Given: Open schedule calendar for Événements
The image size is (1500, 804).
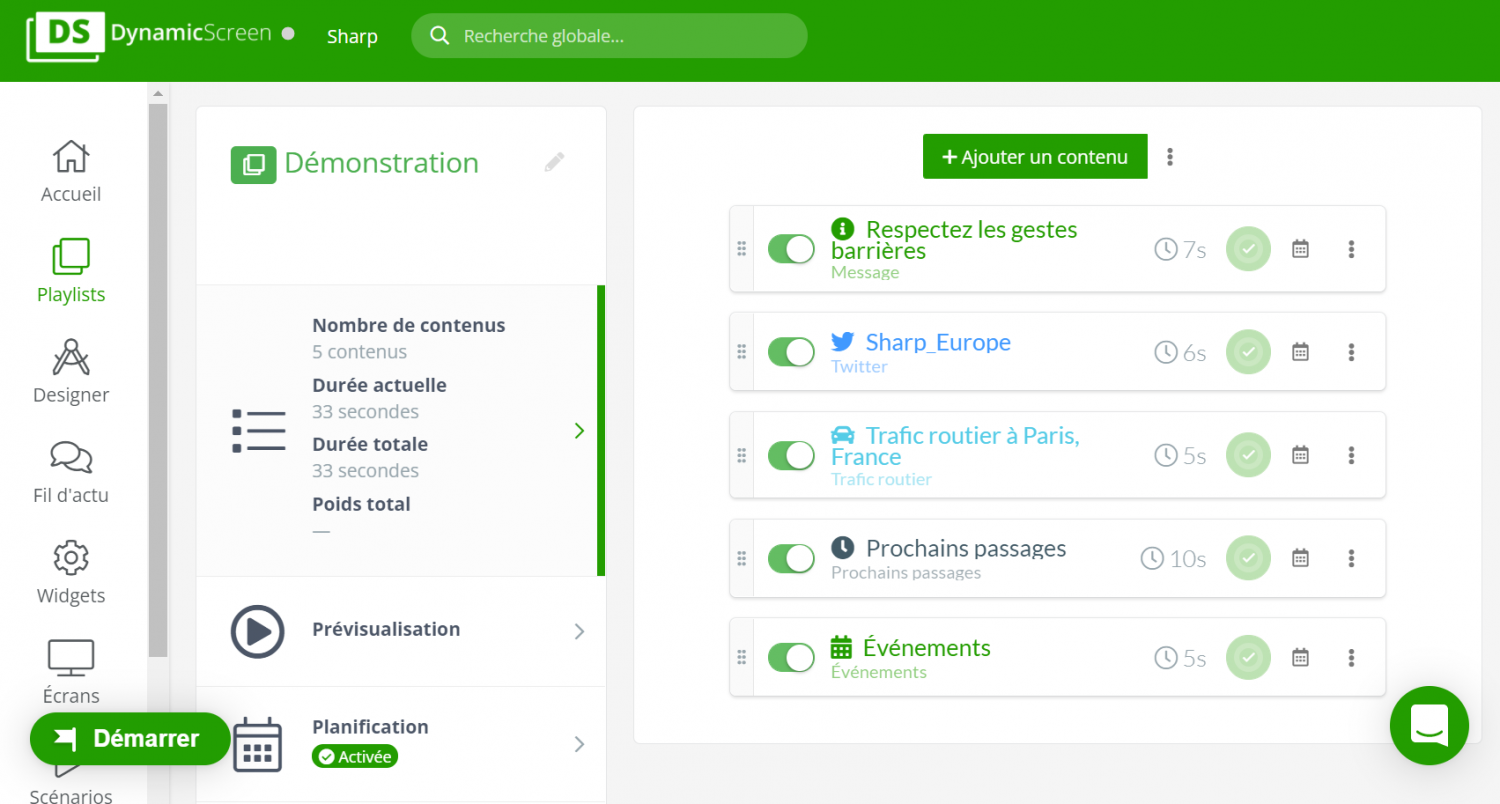Looking at the screenshot, I should pos(1300,657).
